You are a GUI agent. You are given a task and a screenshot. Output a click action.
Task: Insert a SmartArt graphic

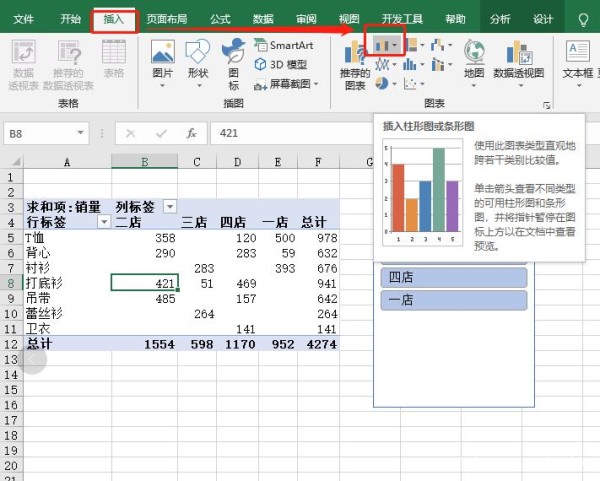pyautogui.click(x=284, y=46)
